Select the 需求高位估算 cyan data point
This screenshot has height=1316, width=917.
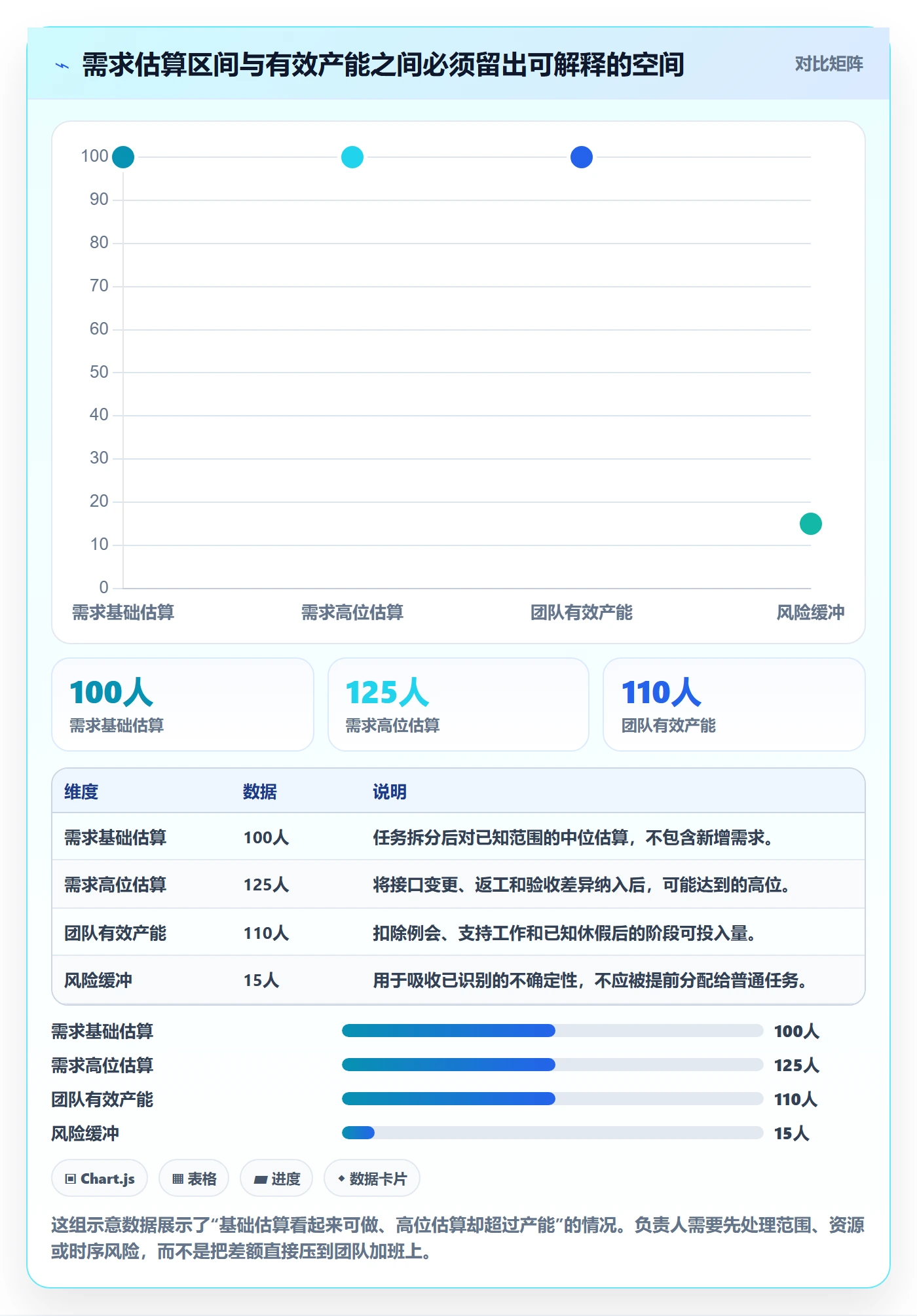pos(352,157)
